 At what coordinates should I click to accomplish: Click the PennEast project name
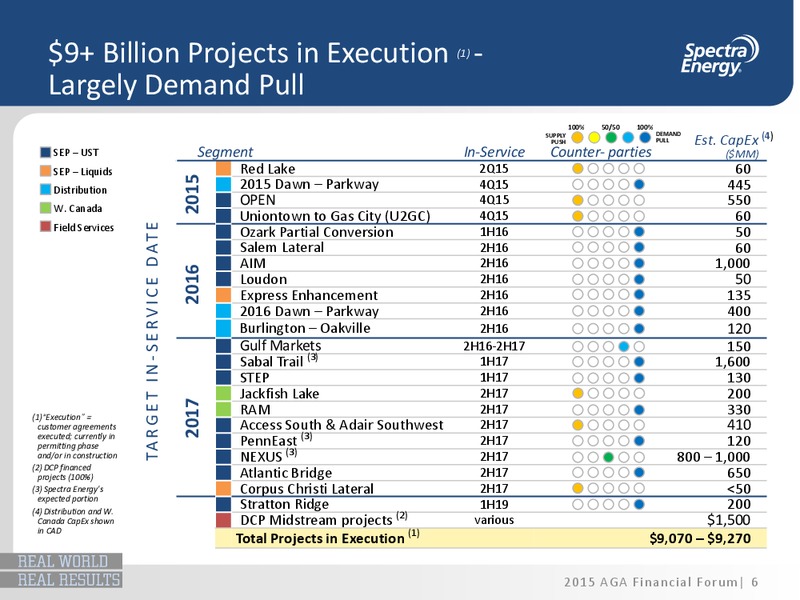point(276,440)
